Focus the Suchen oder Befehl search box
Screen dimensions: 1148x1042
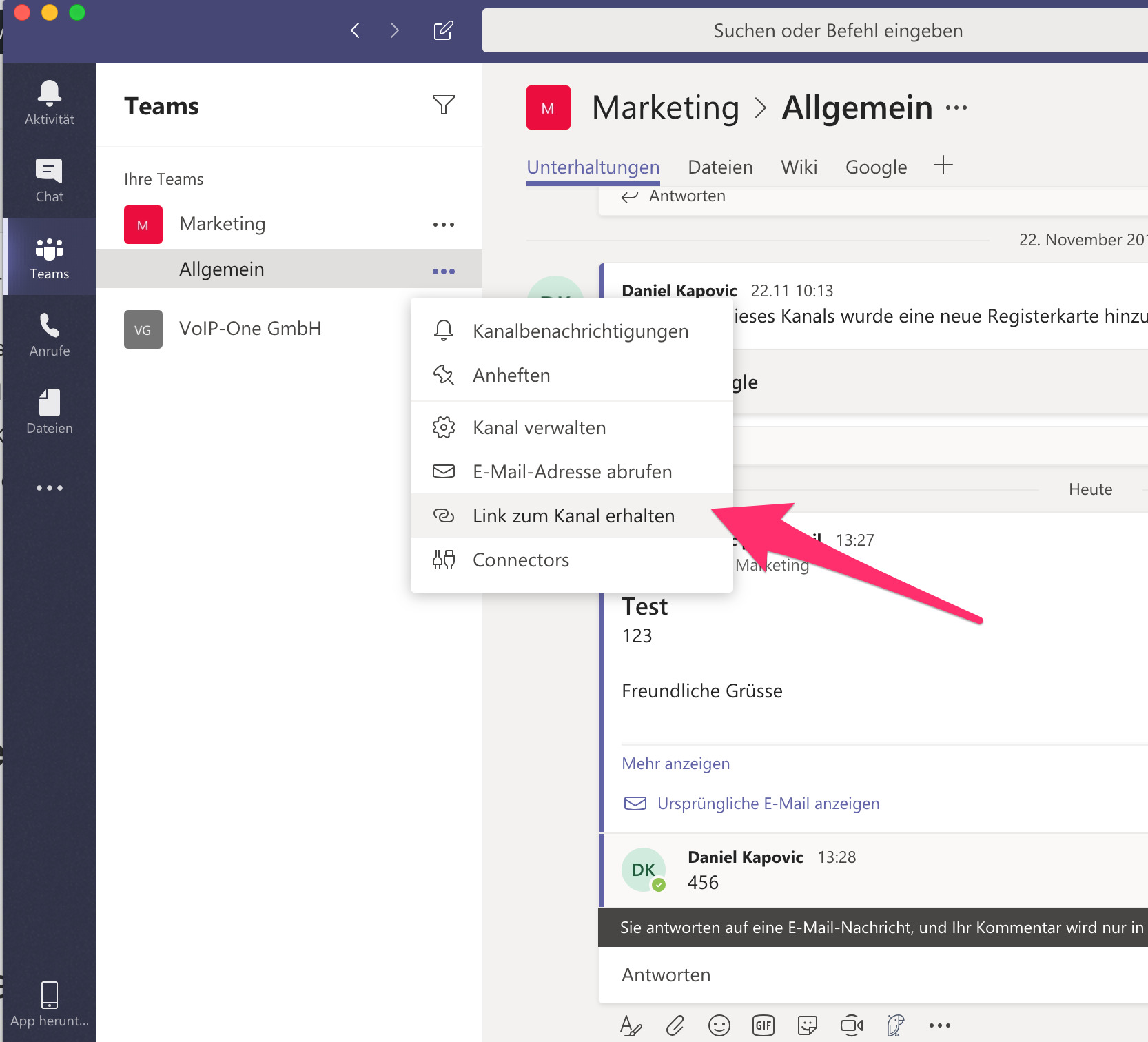click(815, 30)
